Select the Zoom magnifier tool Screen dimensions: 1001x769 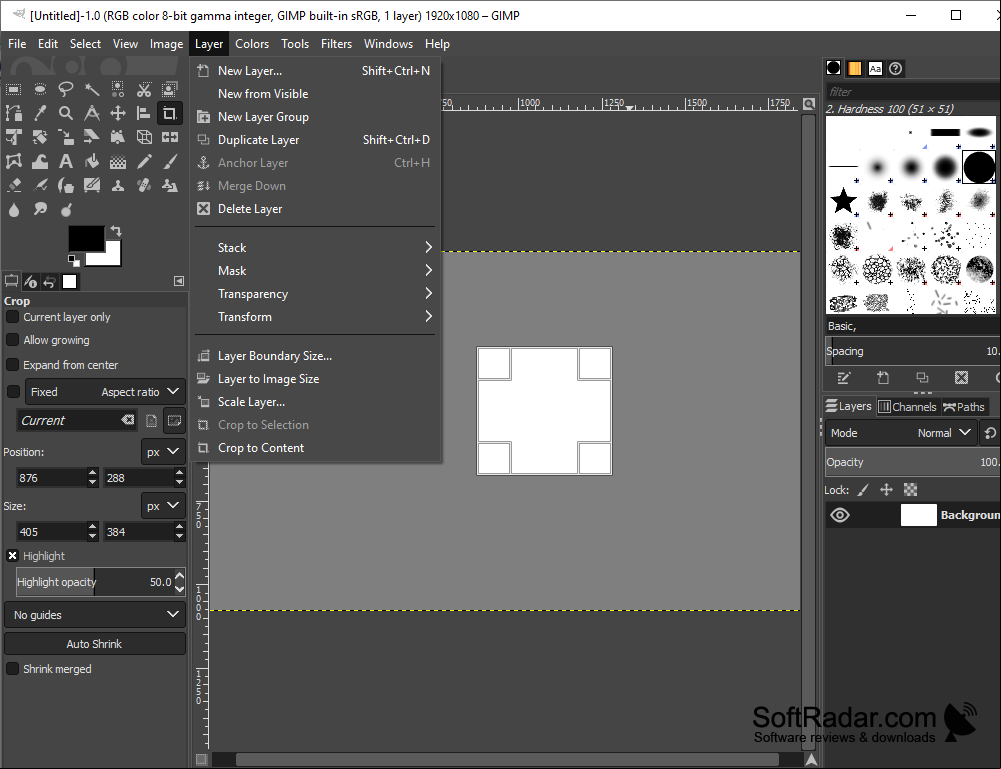click(66, 114)
